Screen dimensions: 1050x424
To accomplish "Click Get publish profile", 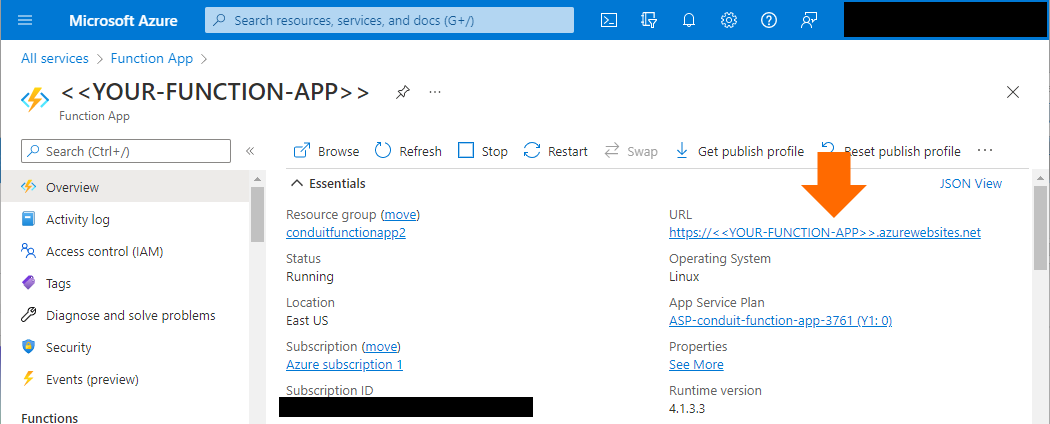I will coord(739,151).
